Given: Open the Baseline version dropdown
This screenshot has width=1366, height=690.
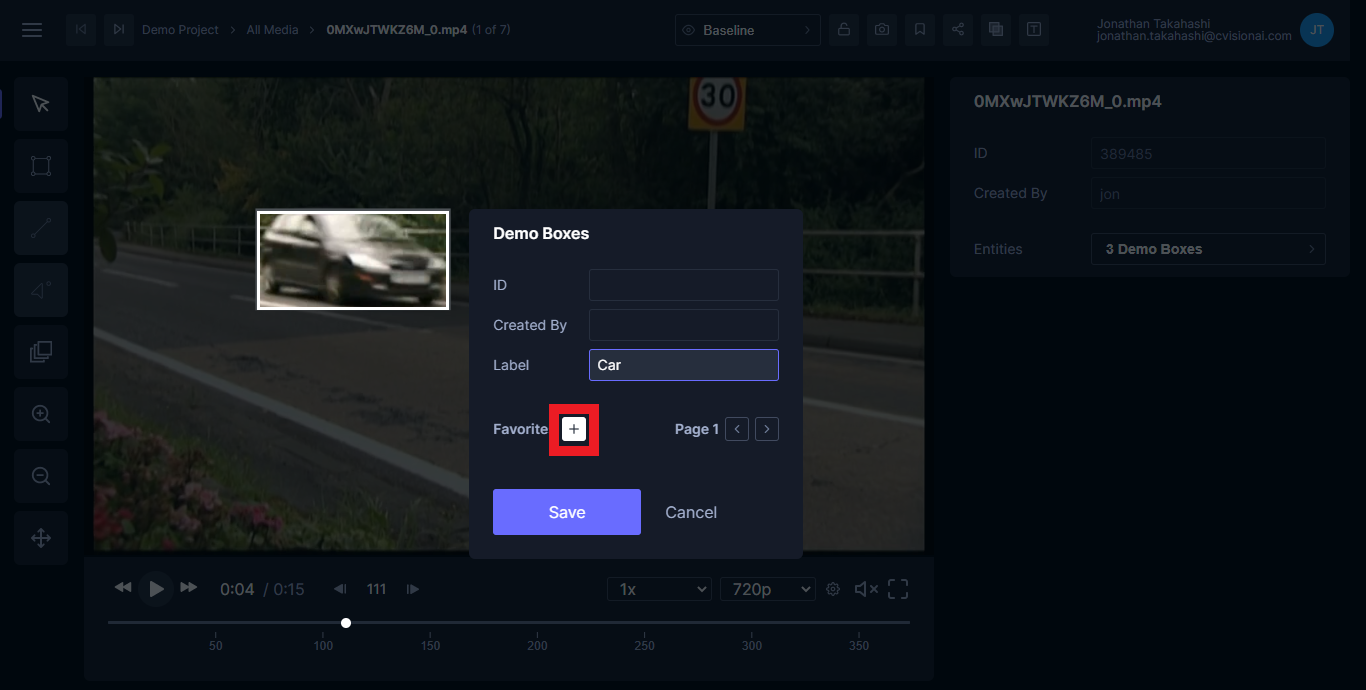Looking at the screenshot, I should 748,30.
